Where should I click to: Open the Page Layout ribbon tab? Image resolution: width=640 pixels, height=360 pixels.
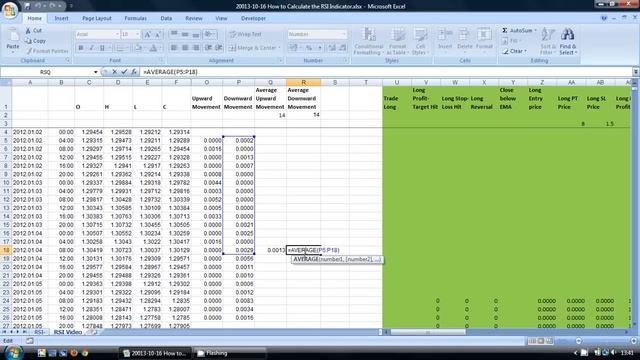tap(97, 18)
